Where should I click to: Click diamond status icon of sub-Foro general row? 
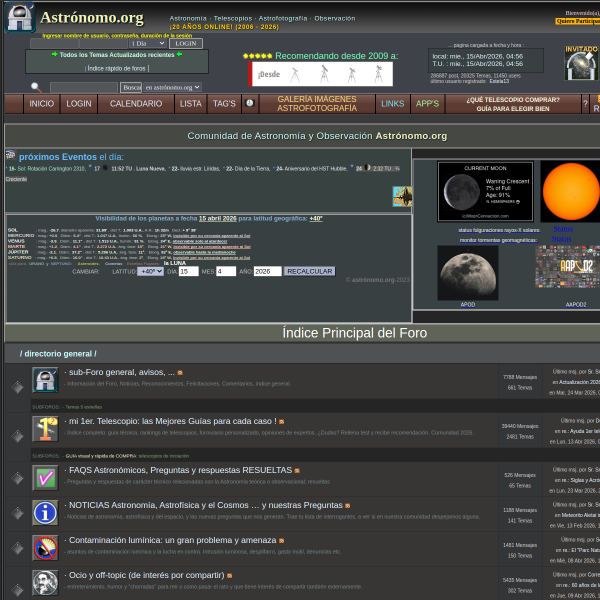tap(17, 387)
